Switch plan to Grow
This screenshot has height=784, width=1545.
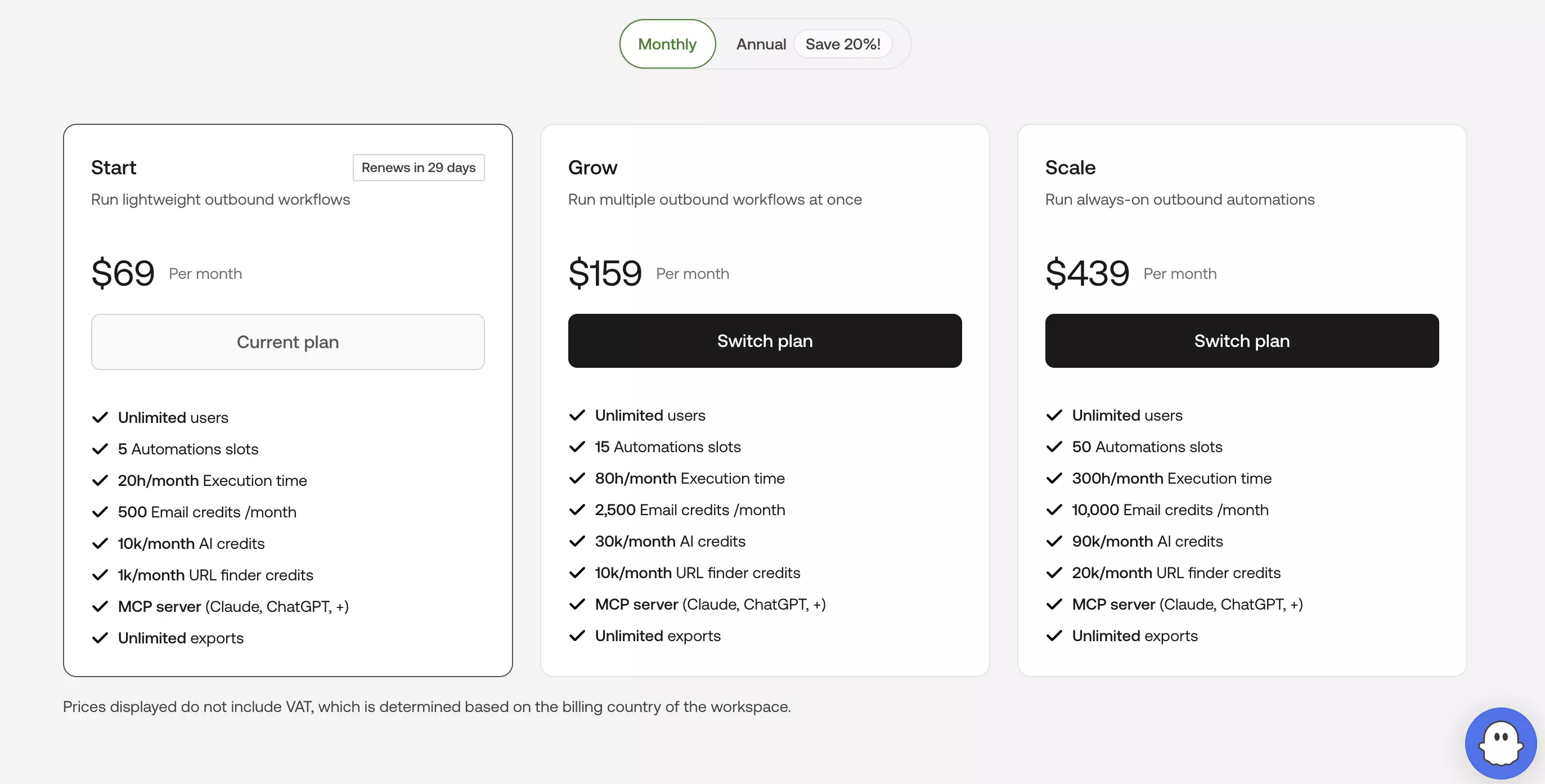click(x=765, y=340)
